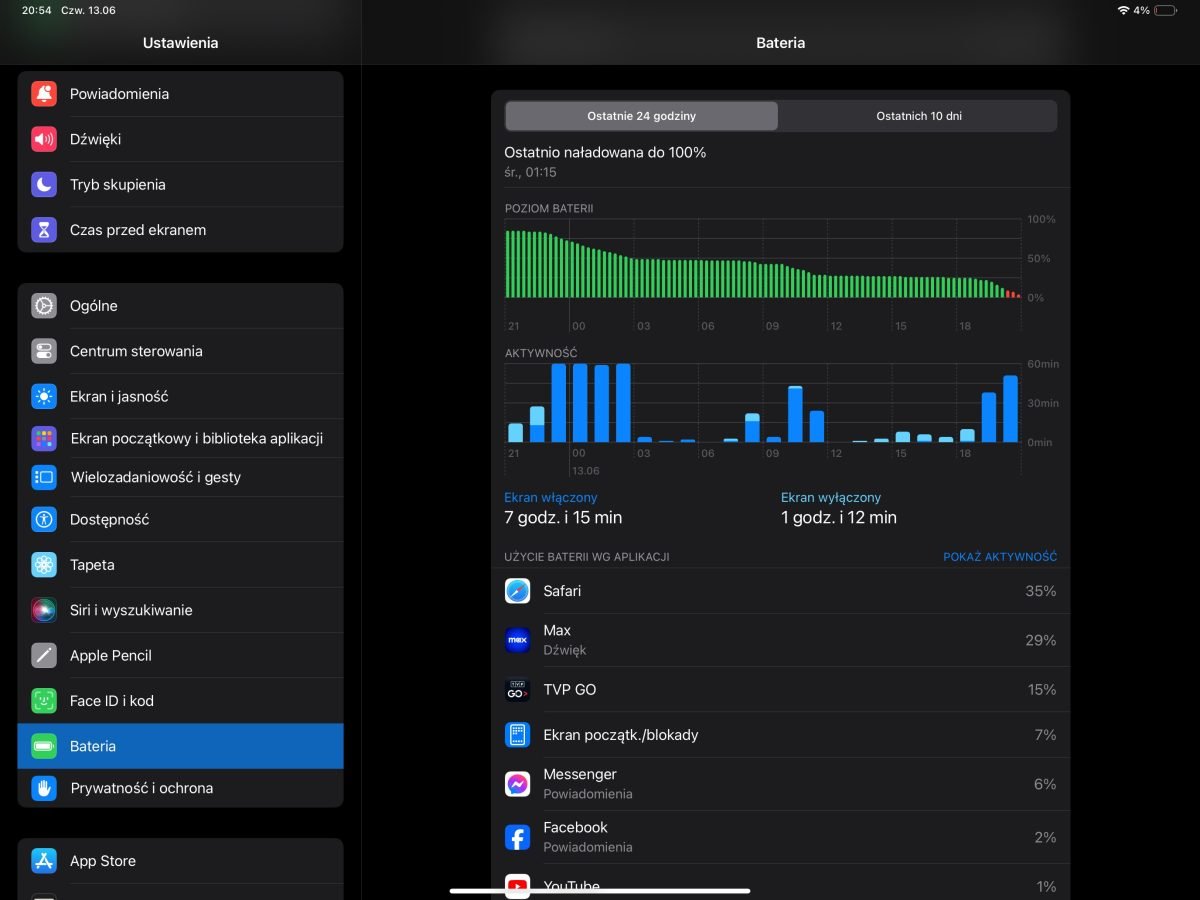
Task: Open the Czas przed ekranem hourglass icon
Action: 44,230
